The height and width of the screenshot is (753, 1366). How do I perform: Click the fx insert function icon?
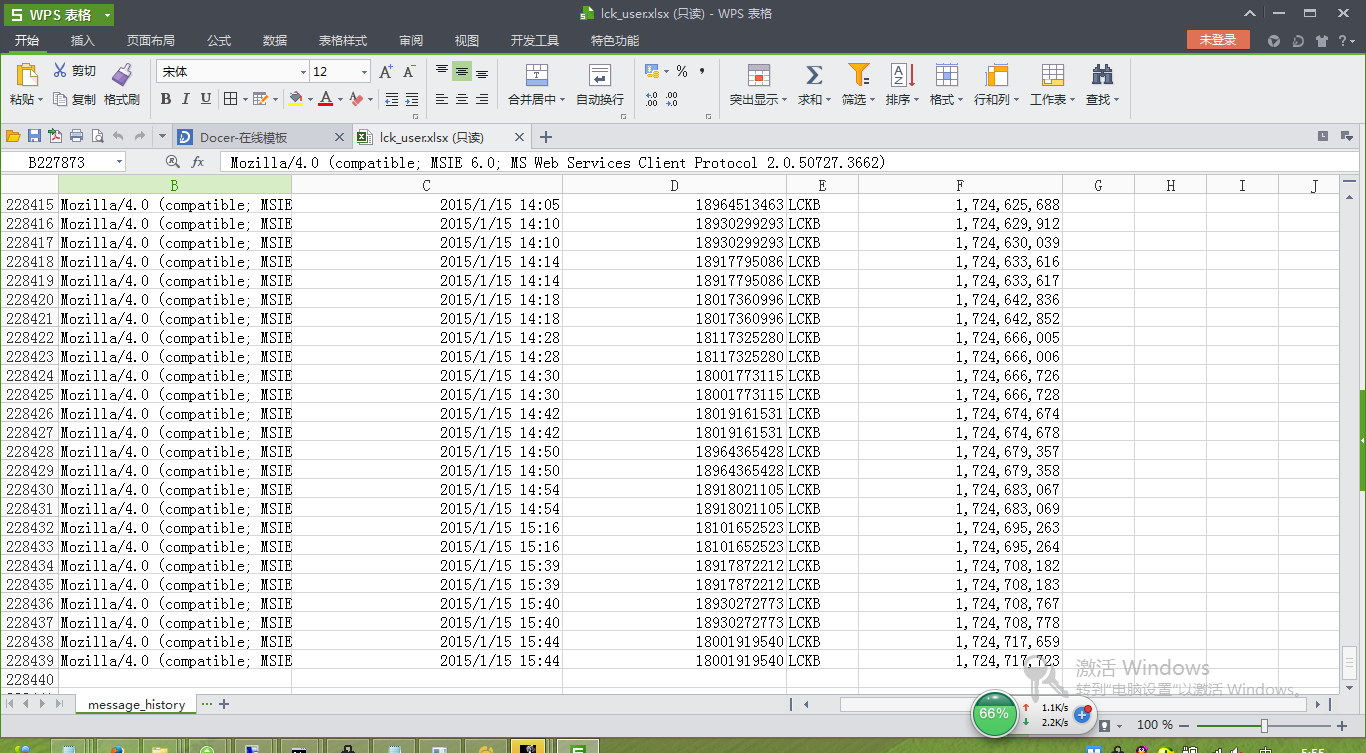tap(198, 162)
